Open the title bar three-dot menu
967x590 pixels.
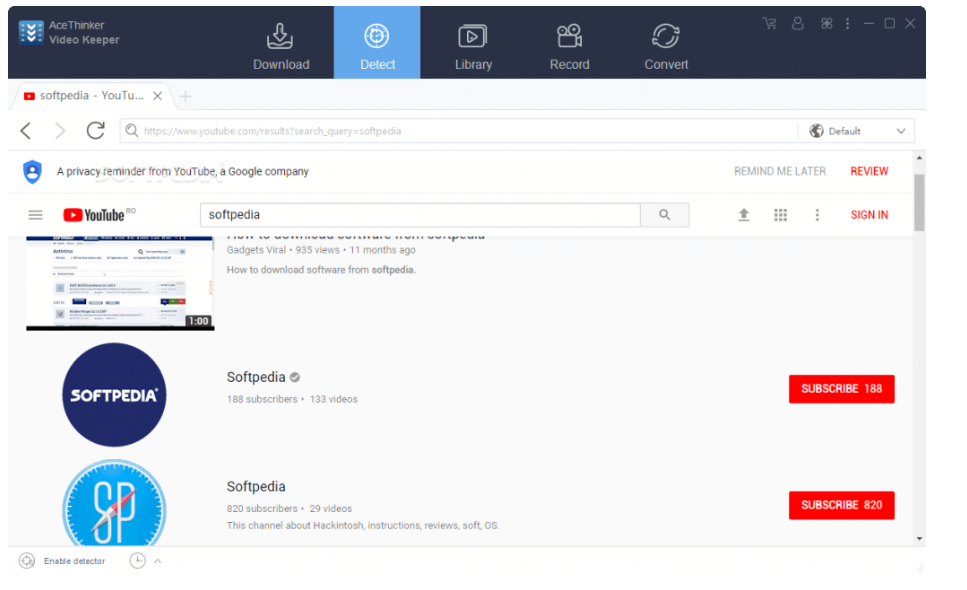(847, 23)
